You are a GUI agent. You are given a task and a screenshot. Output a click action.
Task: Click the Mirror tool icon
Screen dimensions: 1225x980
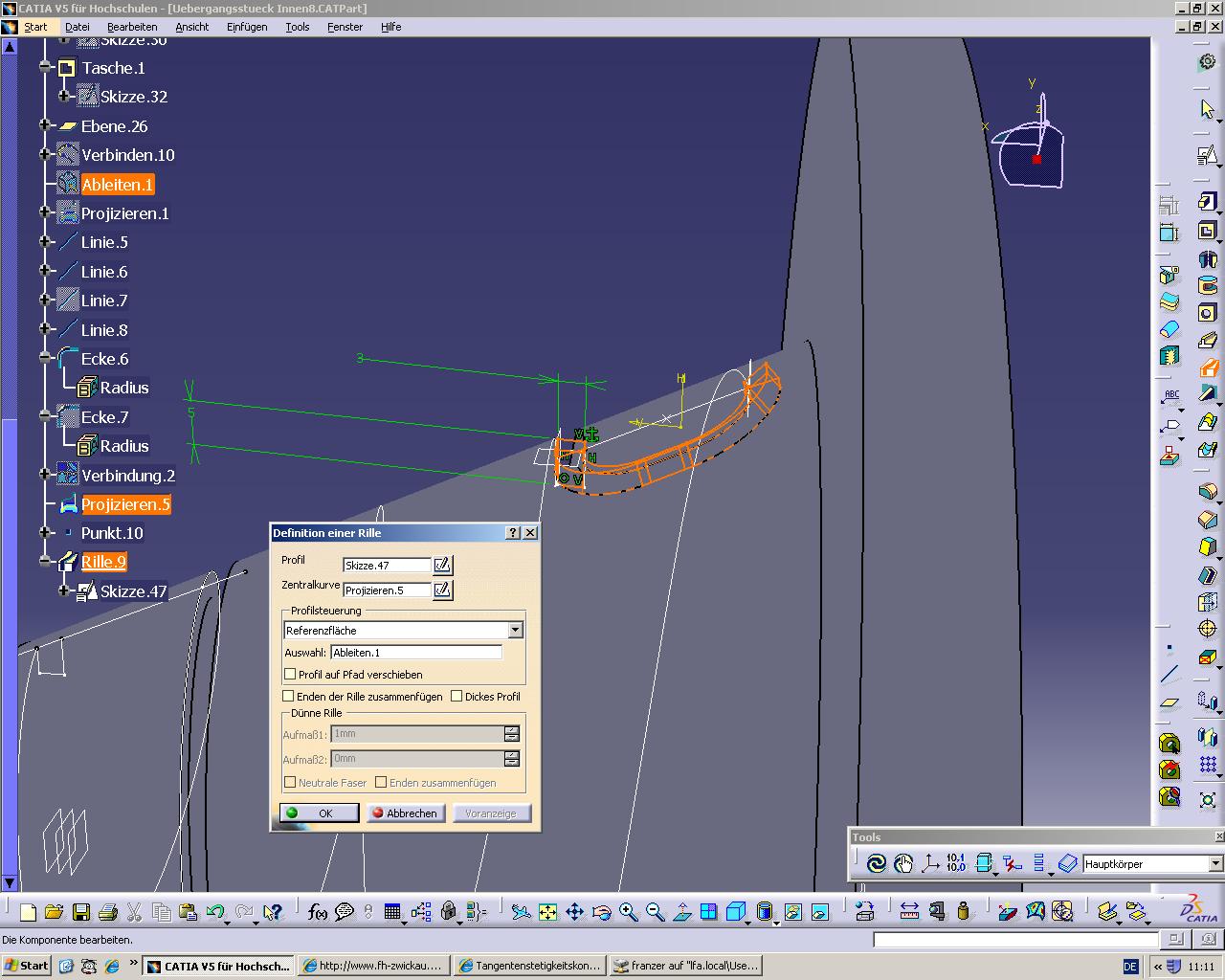tap(1208, 738)
